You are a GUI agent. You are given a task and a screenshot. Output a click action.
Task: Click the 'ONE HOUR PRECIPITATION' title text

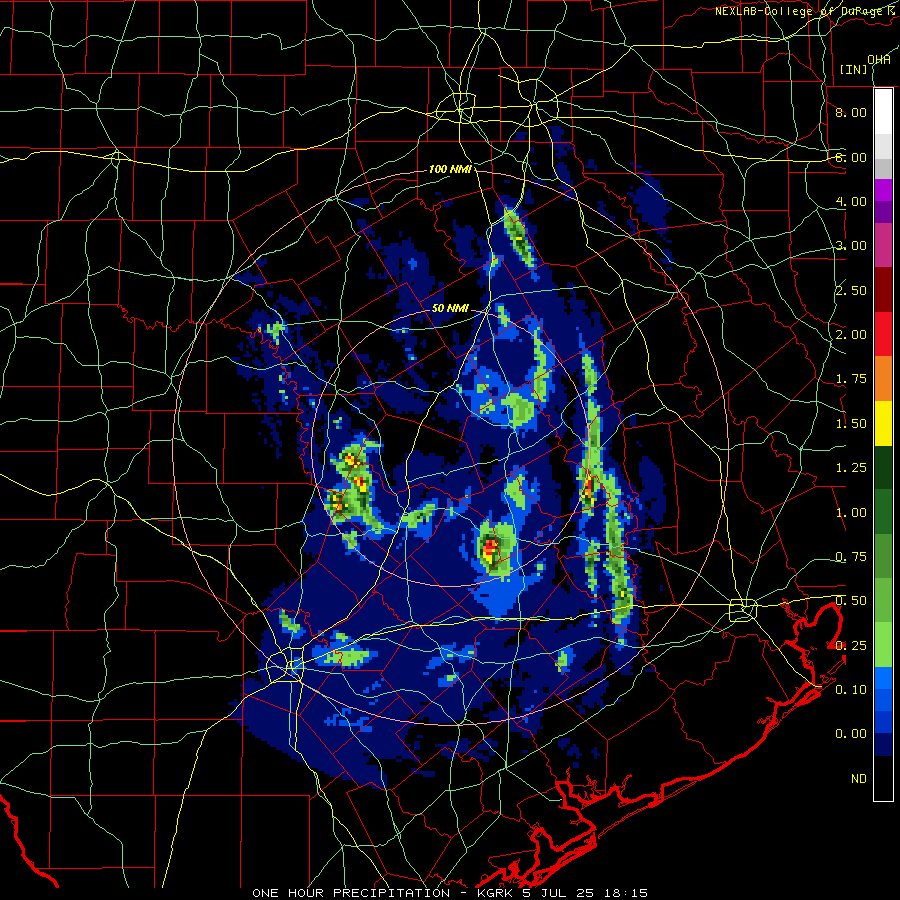[x=351, y=893]
